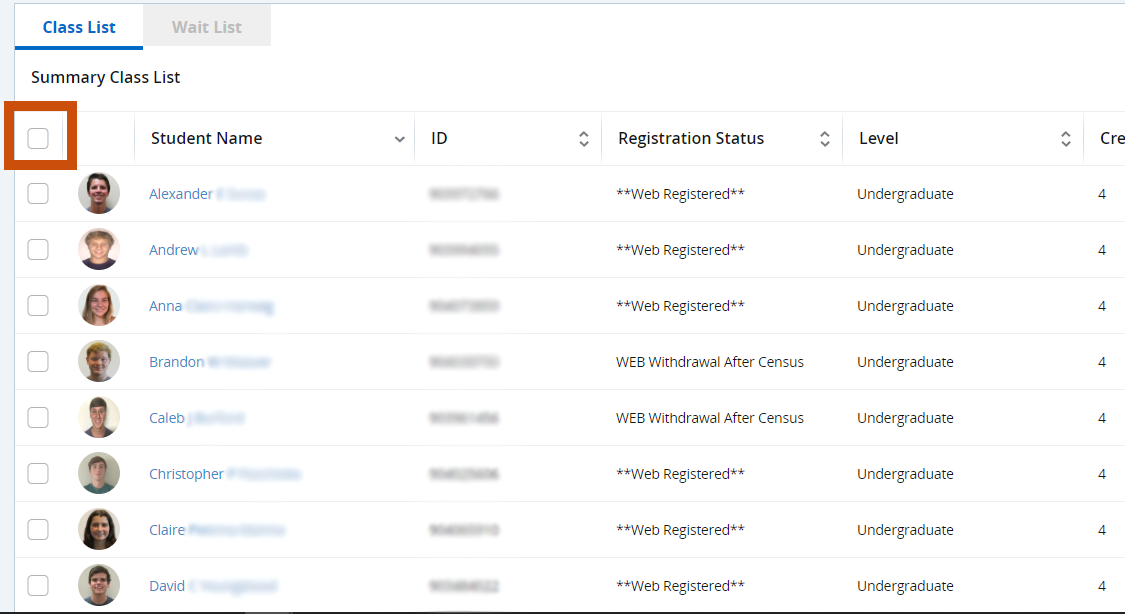Toggle sort on Registration Status column
The width and height of the screenshot is (1125, 614).
point(825,139)
